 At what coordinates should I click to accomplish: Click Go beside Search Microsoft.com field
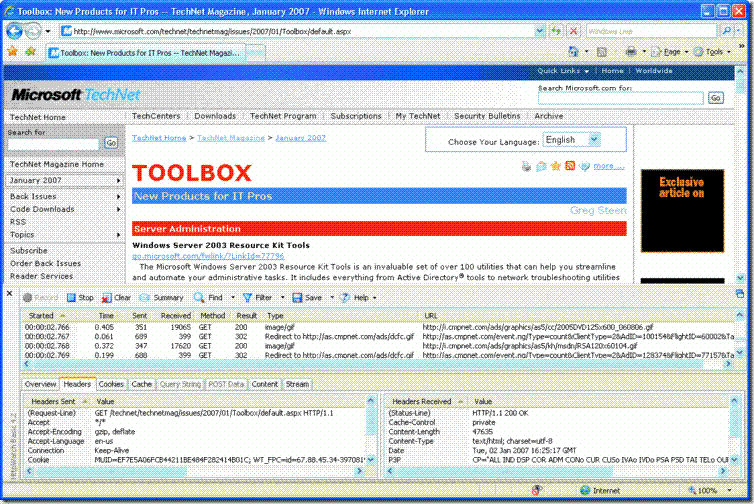click(x=716, y=98)
